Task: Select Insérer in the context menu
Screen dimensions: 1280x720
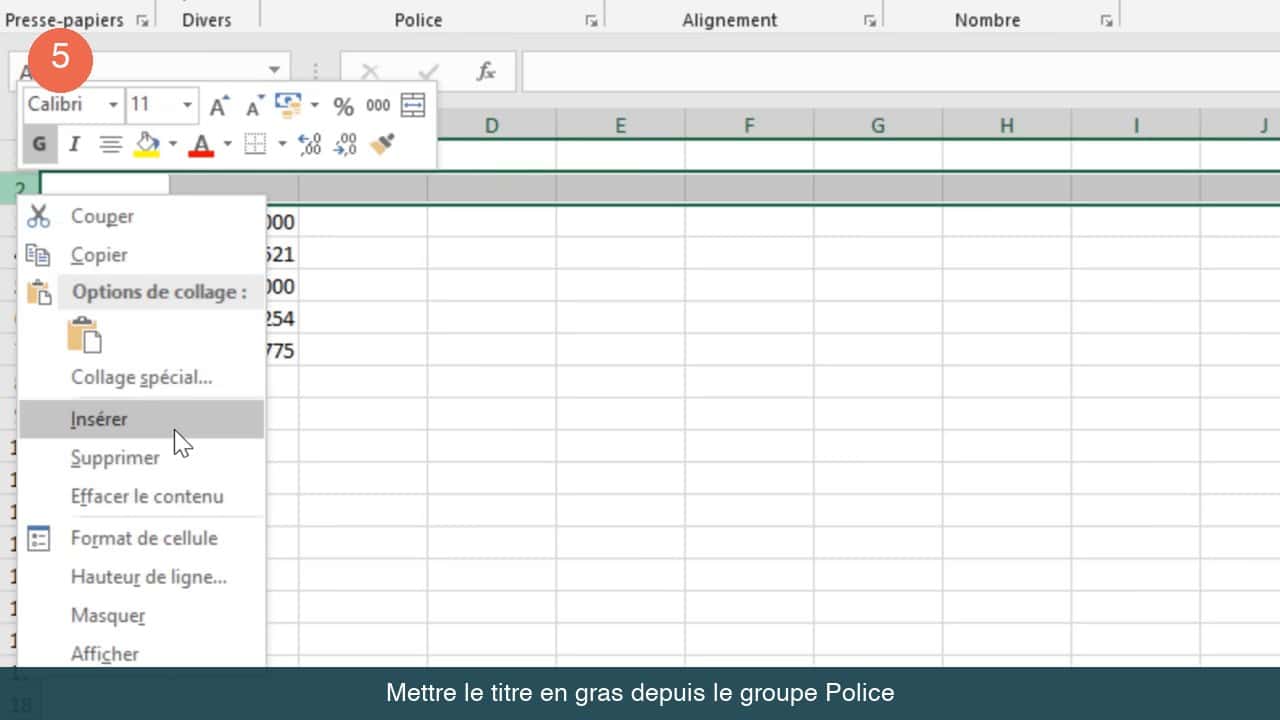Action: tap(141, 419)
